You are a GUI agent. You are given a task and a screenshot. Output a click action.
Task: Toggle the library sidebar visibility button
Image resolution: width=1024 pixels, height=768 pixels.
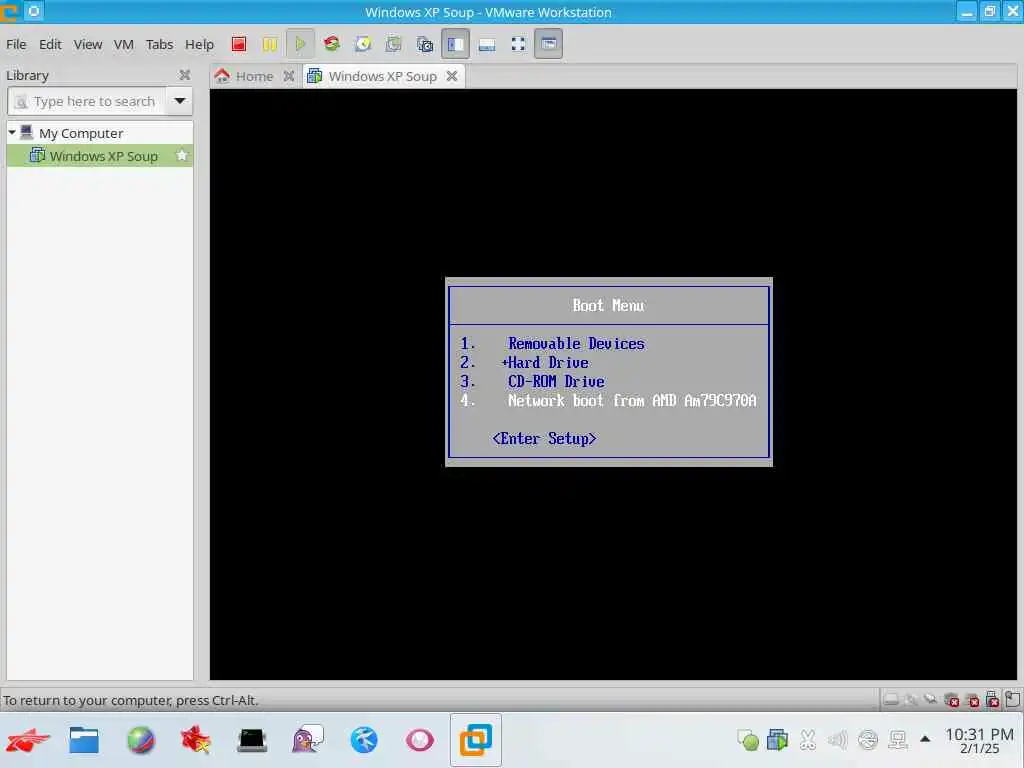point(455,44)
